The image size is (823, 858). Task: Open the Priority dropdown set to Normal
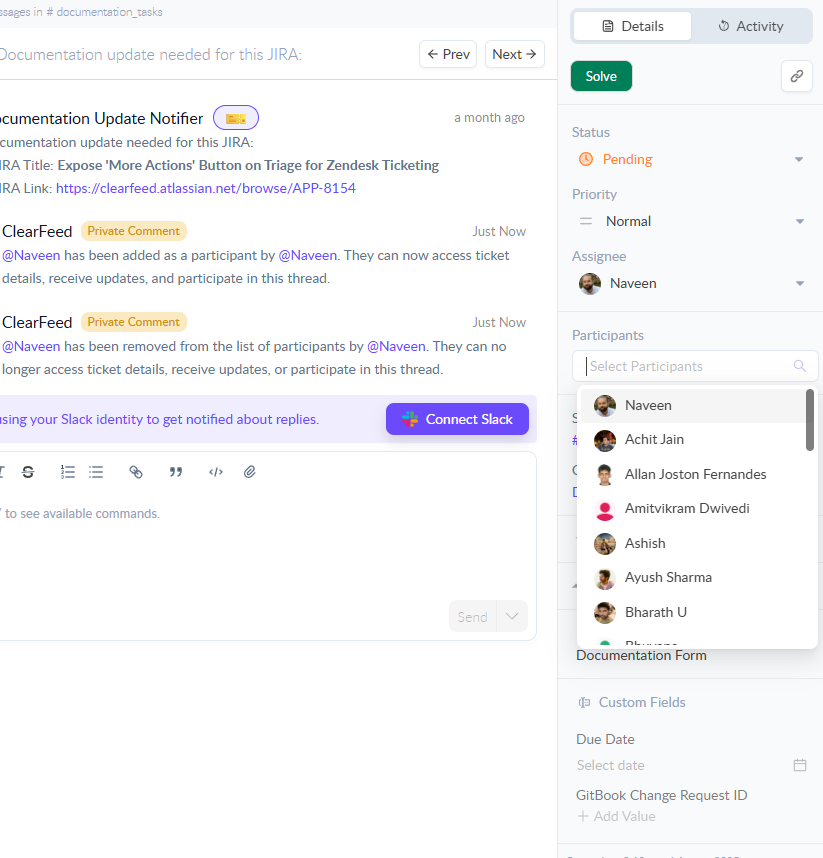tap(798, 221)
